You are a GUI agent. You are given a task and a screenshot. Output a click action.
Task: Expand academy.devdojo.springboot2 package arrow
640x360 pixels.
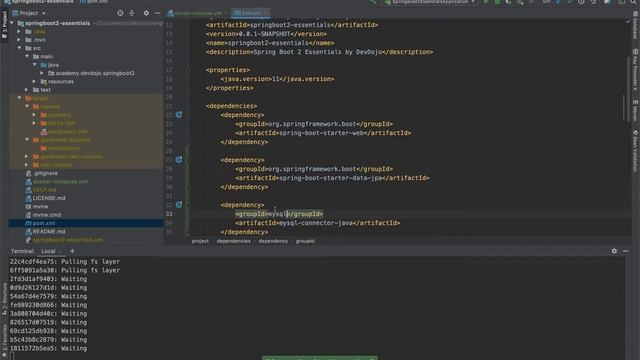[x=42, y=73]
